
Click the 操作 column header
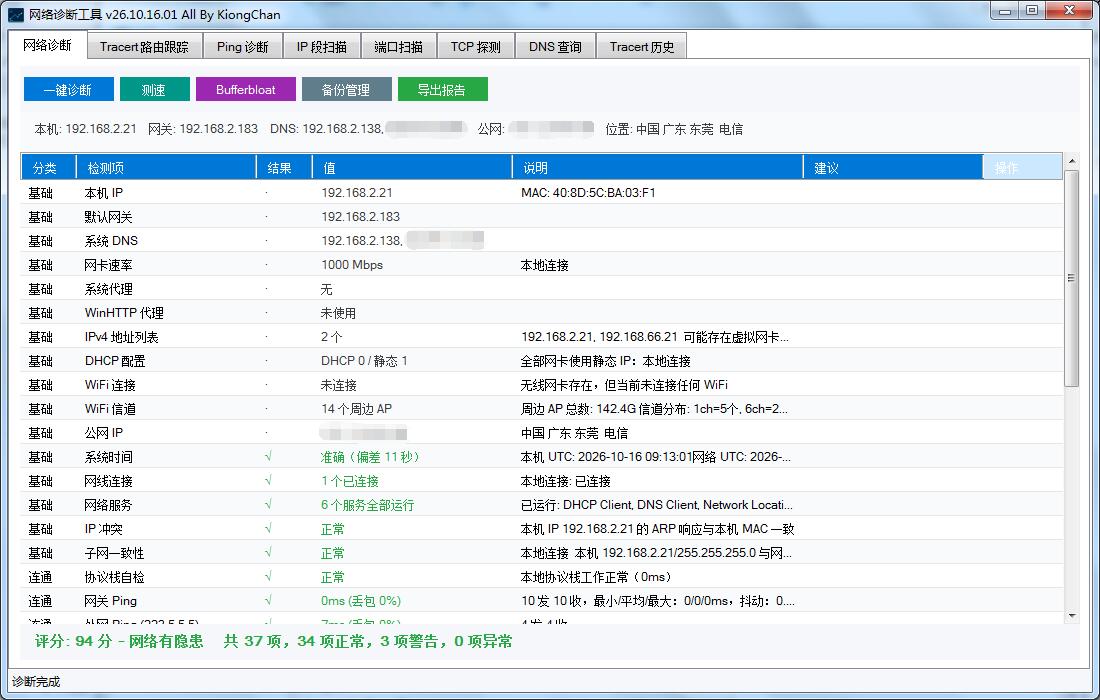[1022, 168]
